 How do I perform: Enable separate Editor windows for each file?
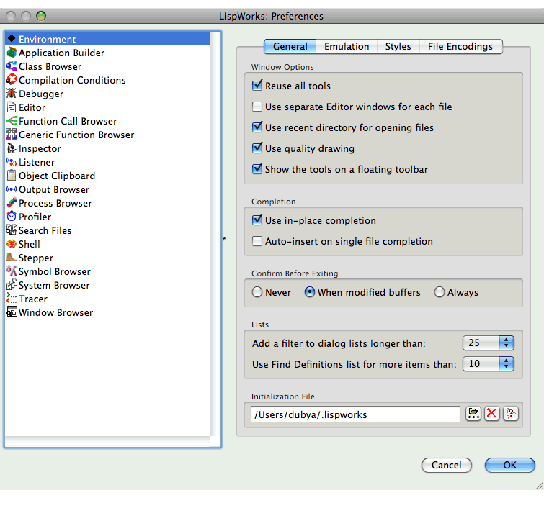click(x=257, y=106)
